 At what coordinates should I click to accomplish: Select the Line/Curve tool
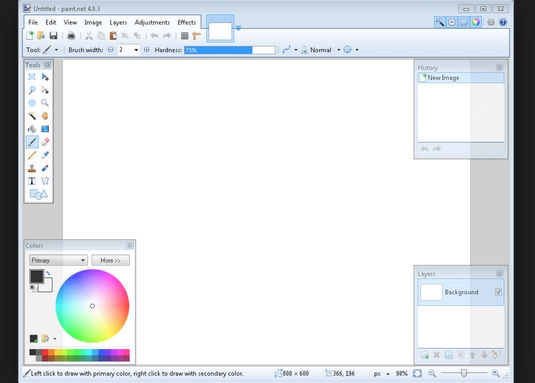pos(45,181)
